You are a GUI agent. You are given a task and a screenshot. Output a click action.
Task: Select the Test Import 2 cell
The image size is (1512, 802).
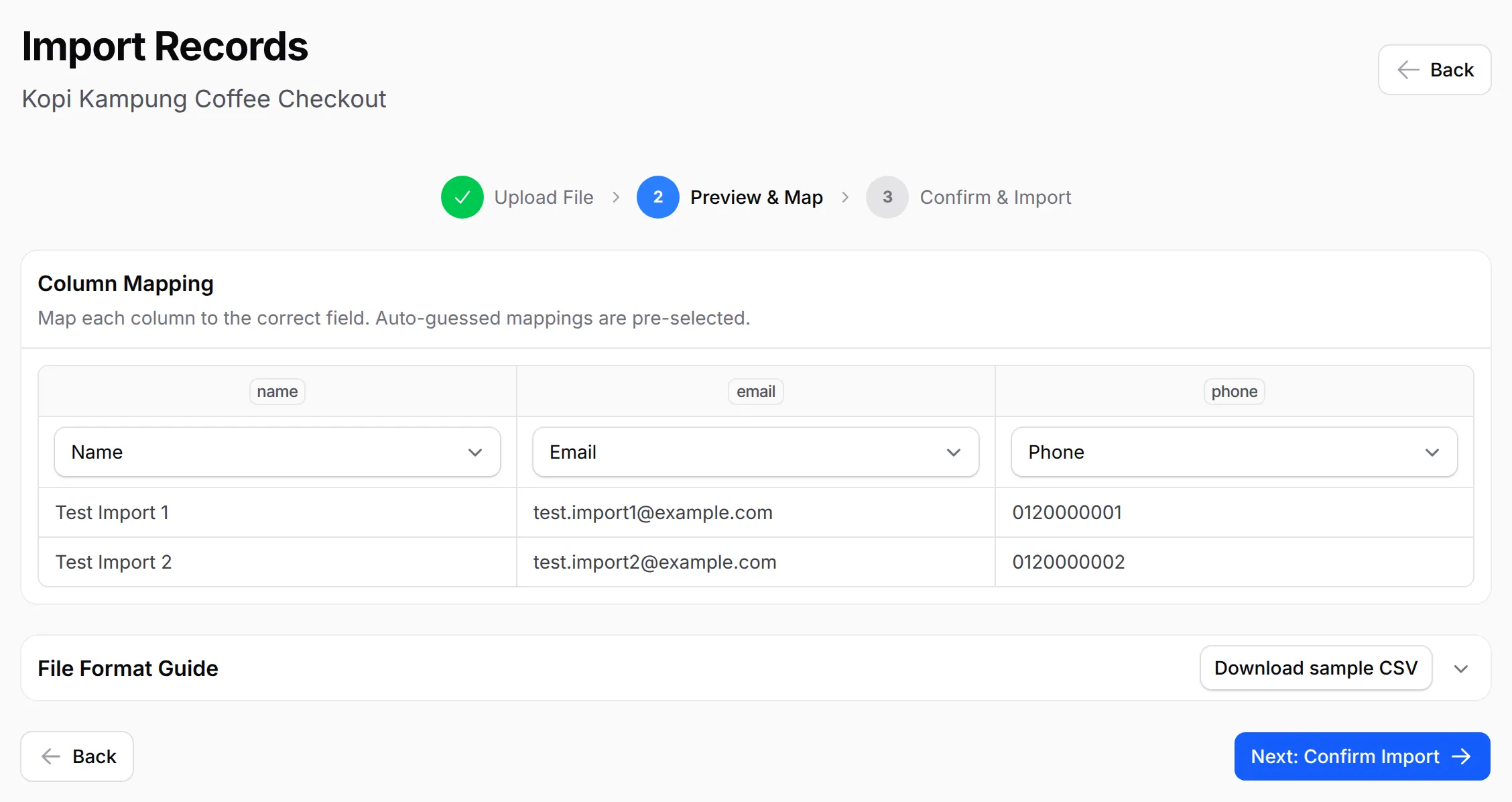[277, 562]
